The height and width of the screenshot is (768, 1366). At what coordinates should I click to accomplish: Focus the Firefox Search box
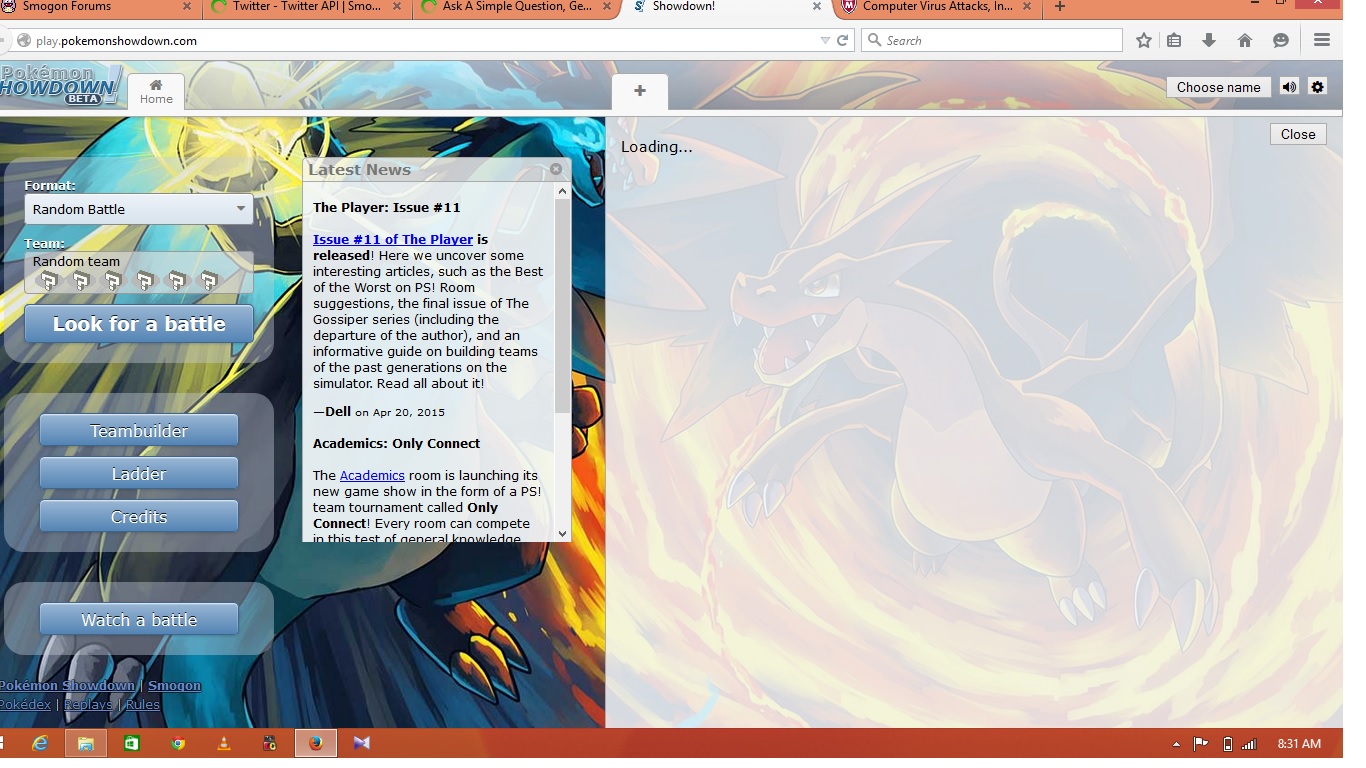(x=991, y=40)
